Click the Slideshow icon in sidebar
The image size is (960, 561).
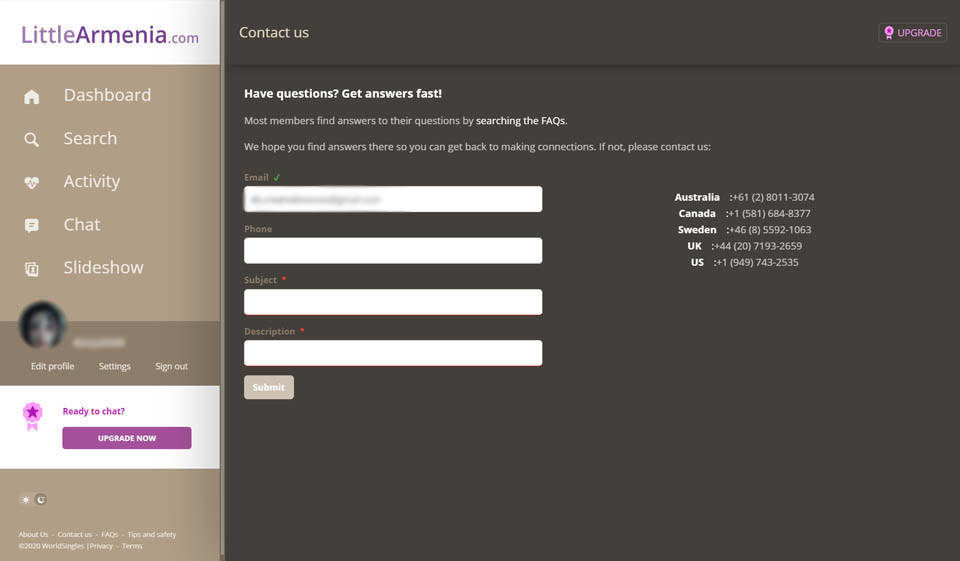click(32, 269)
